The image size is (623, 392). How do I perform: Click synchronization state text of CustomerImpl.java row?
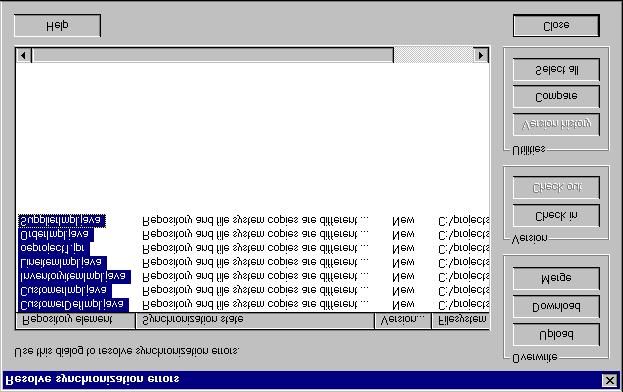255,290
